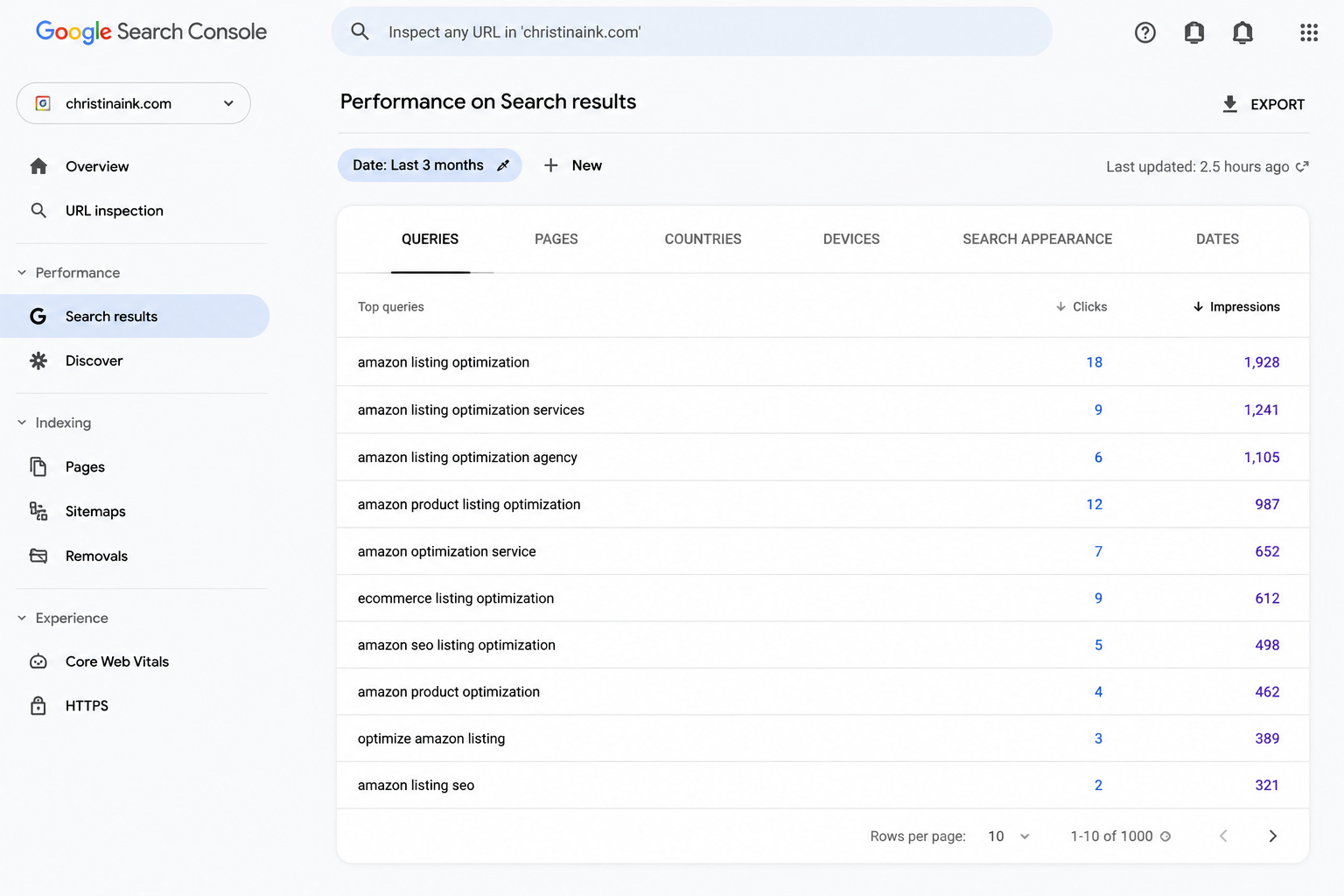Open christinaink.com property selector dropdown

click(134, 103)
